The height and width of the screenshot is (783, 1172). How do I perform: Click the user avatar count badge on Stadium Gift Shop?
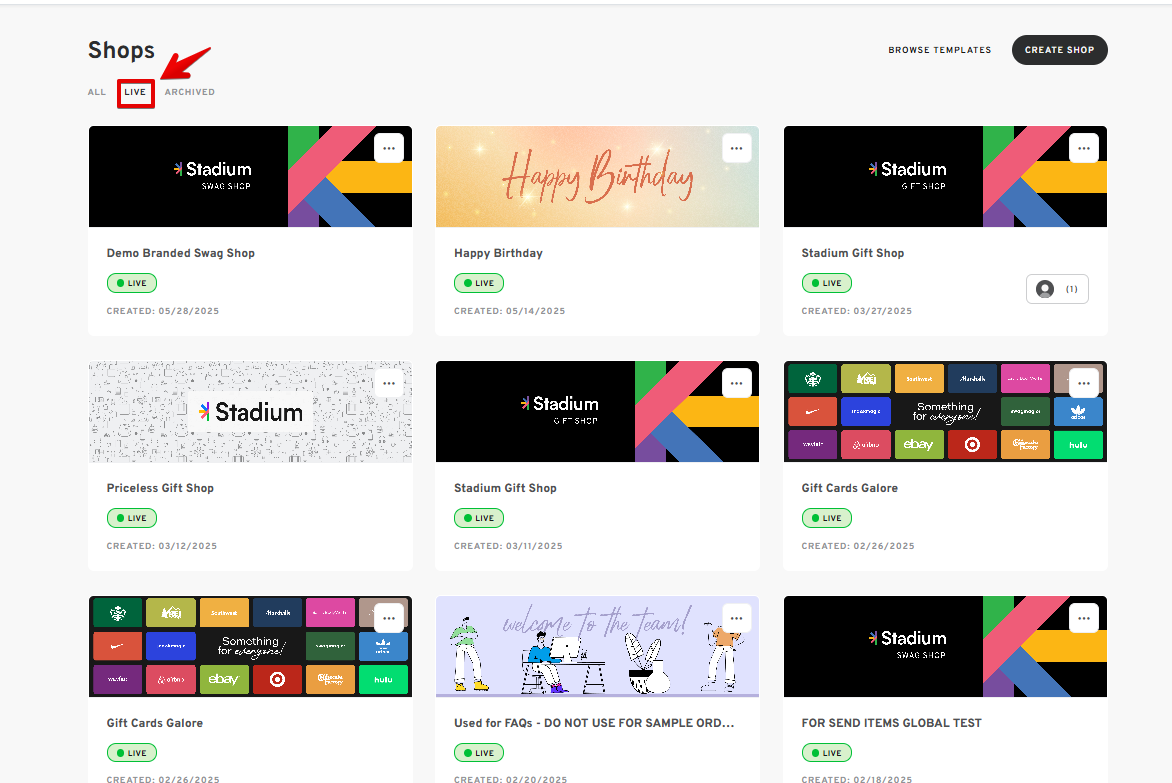coord(1057,289)
